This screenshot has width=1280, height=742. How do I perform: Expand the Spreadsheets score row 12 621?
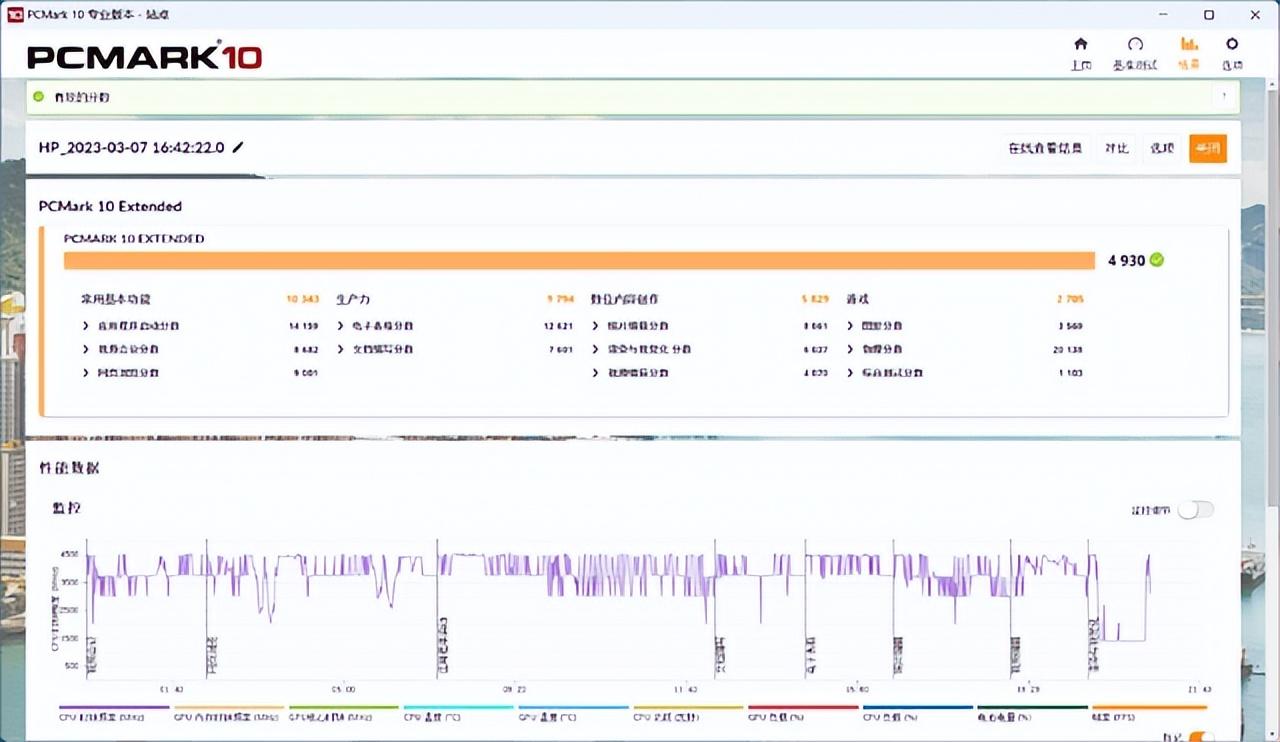tap(455, 326)
